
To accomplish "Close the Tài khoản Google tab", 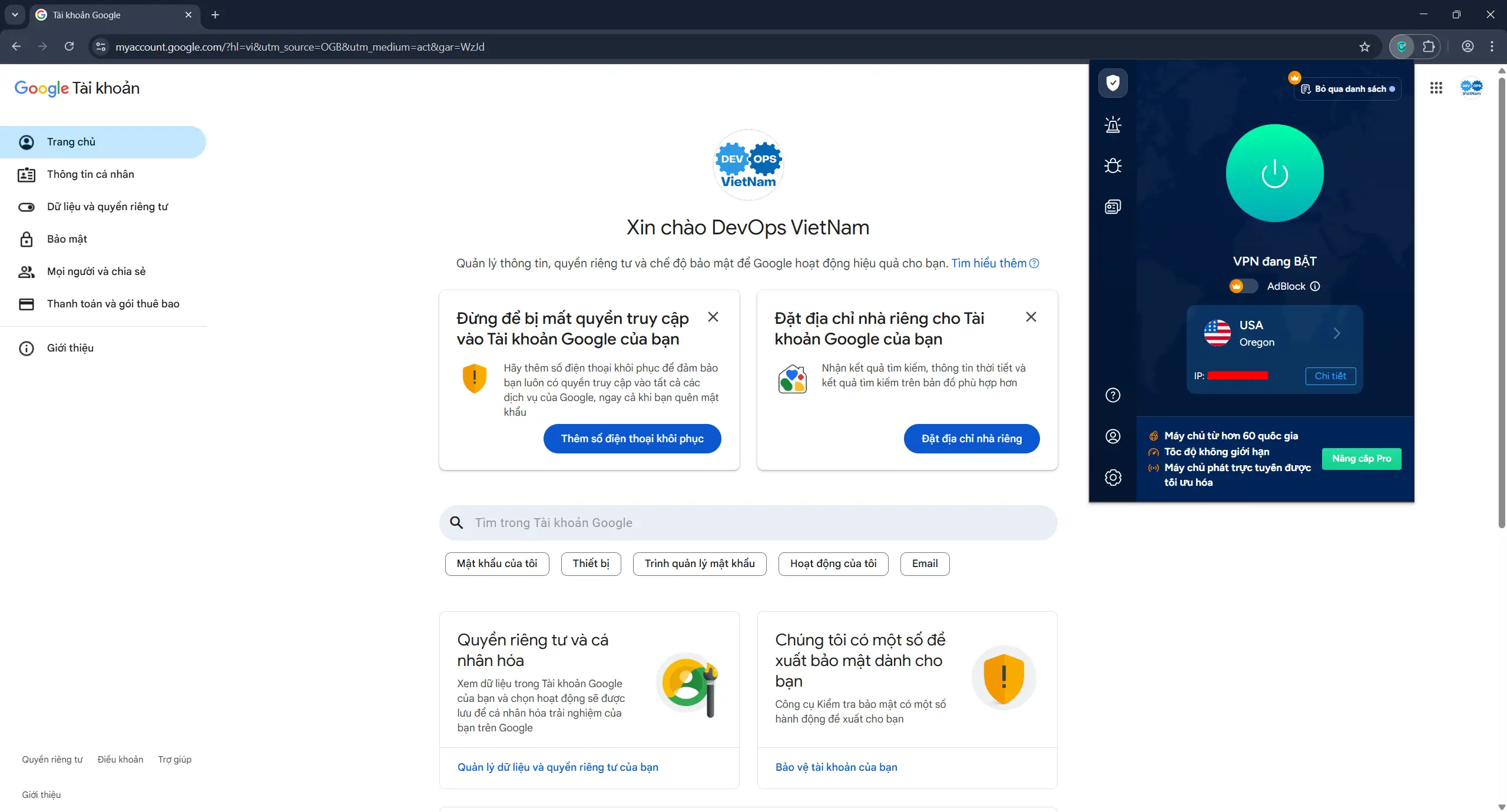I will point(188,15).
